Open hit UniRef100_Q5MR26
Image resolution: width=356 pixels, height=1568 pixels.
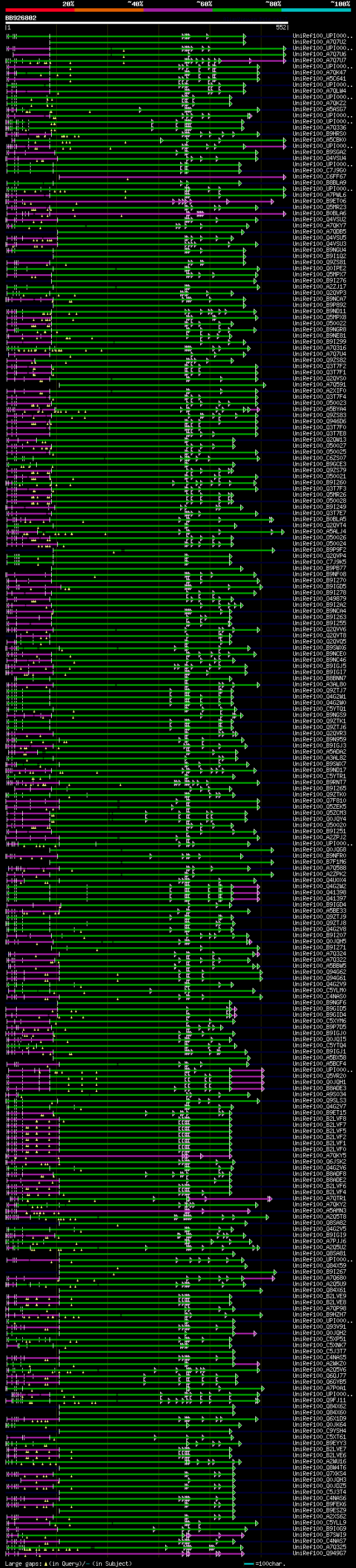(x=319, y=495)
